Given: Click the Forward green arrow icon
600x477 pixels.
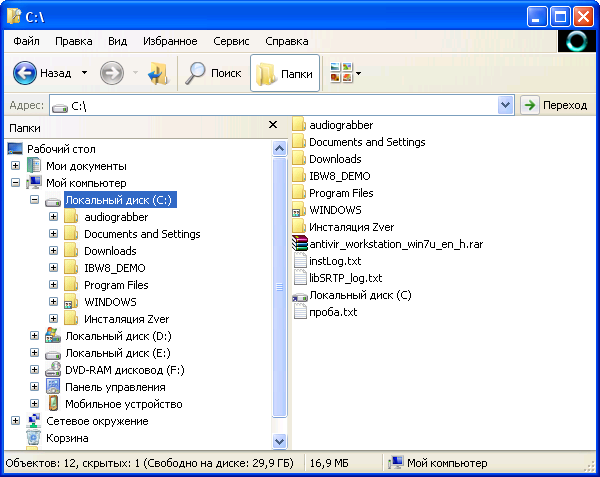Looking at the screenshot, I should 112,73.
